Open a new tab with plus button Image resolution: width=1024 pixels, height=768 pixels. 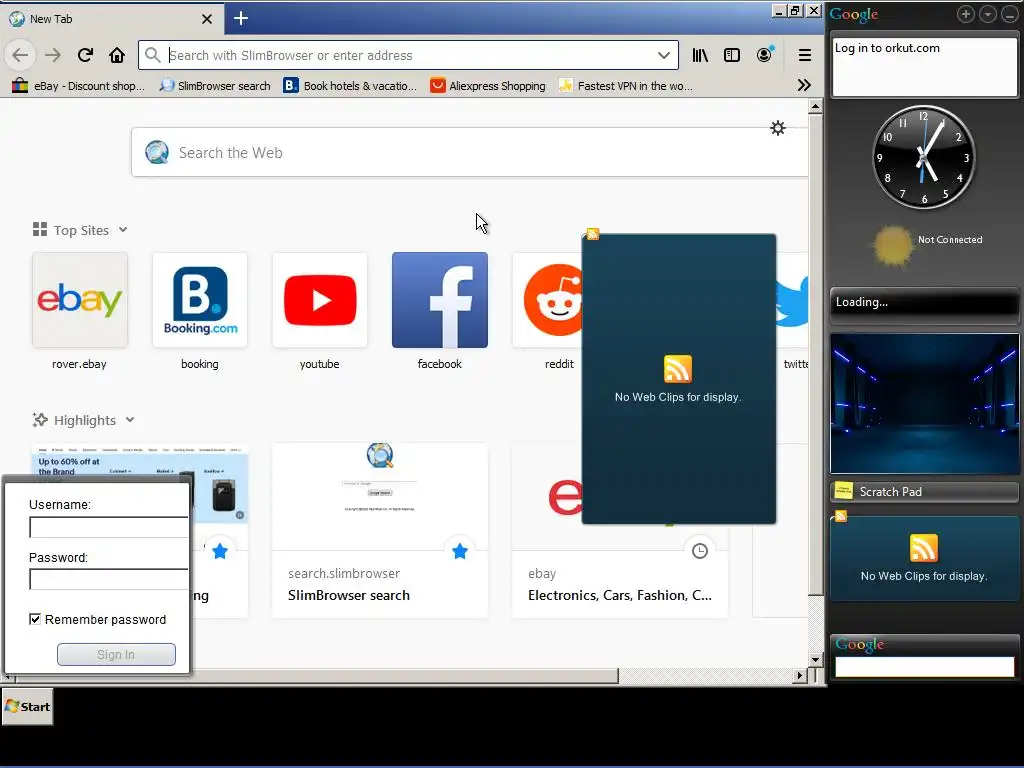pos(241,18)
